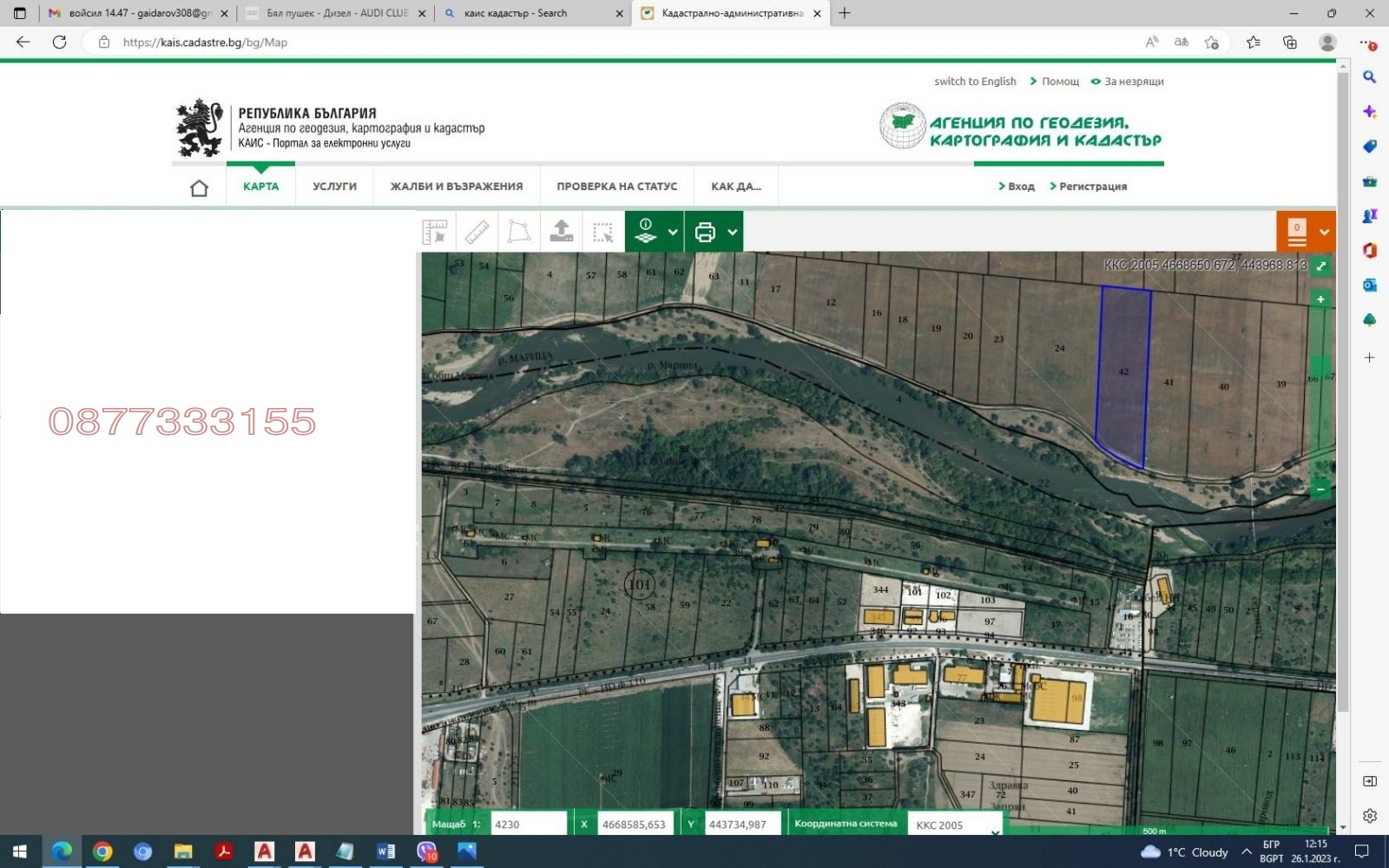Viewport: 1389px width, 868px height.
Task: Expand the print options dropdown arrow
Action: point(732,232)
